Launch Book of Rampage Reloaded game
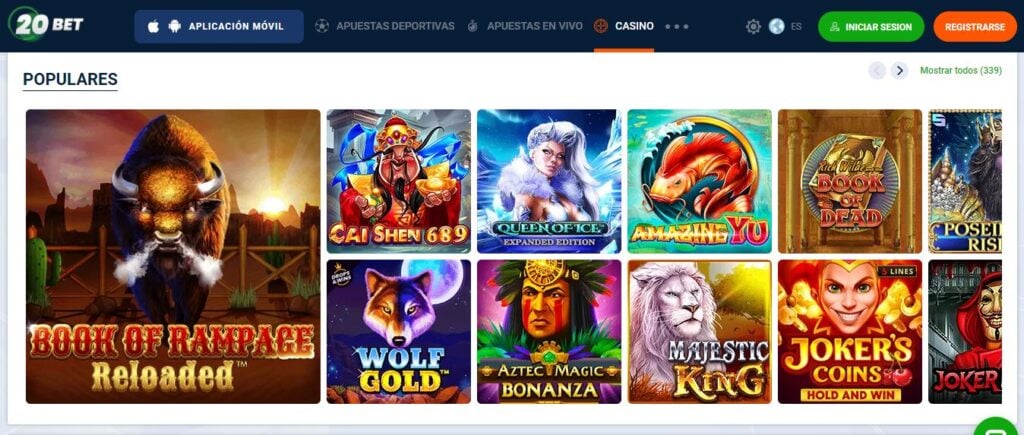 click(173, 256)
